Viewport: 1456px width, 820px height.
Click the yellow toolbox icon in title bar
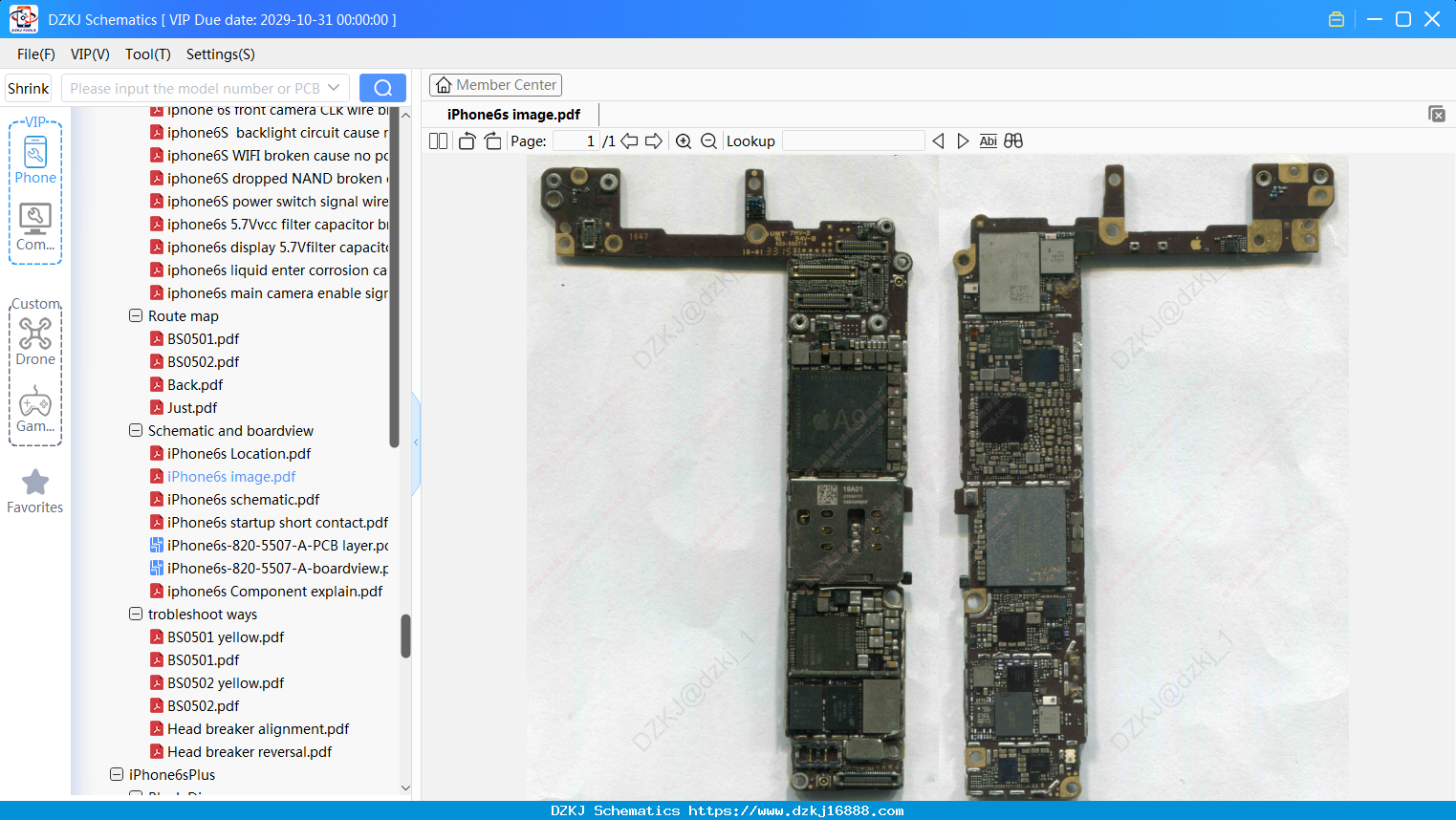click(x=1336, y=19)
